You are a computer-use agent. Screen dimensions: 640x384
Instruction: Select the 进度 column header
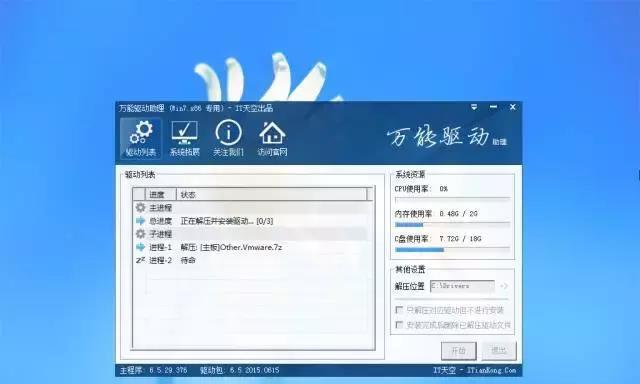(x=160, y=195)
